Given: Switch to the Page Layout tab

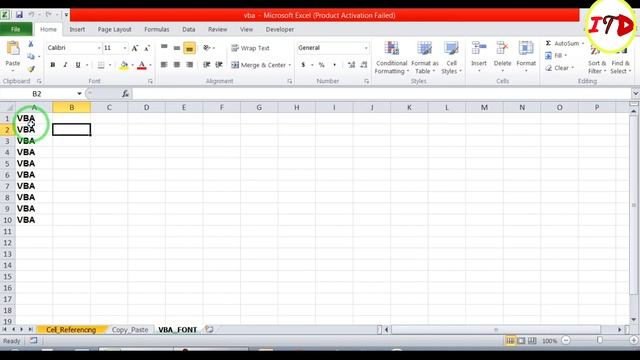Looking at the screenshot, I should point(114,29).
